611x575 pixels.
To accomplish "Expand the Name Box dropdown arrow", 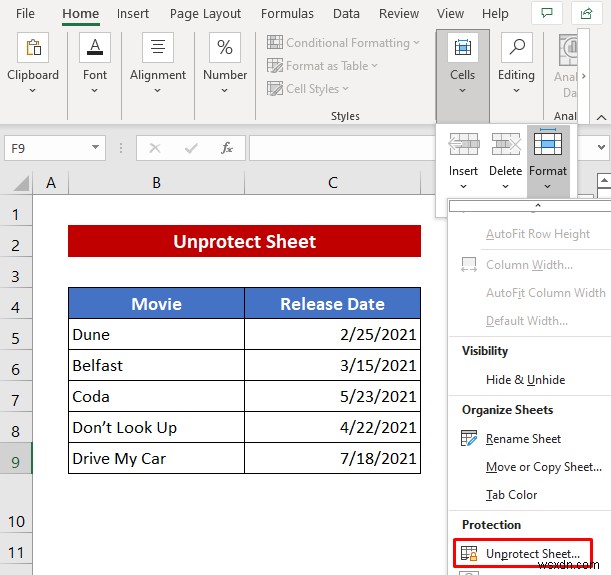I will click(95, 147).
